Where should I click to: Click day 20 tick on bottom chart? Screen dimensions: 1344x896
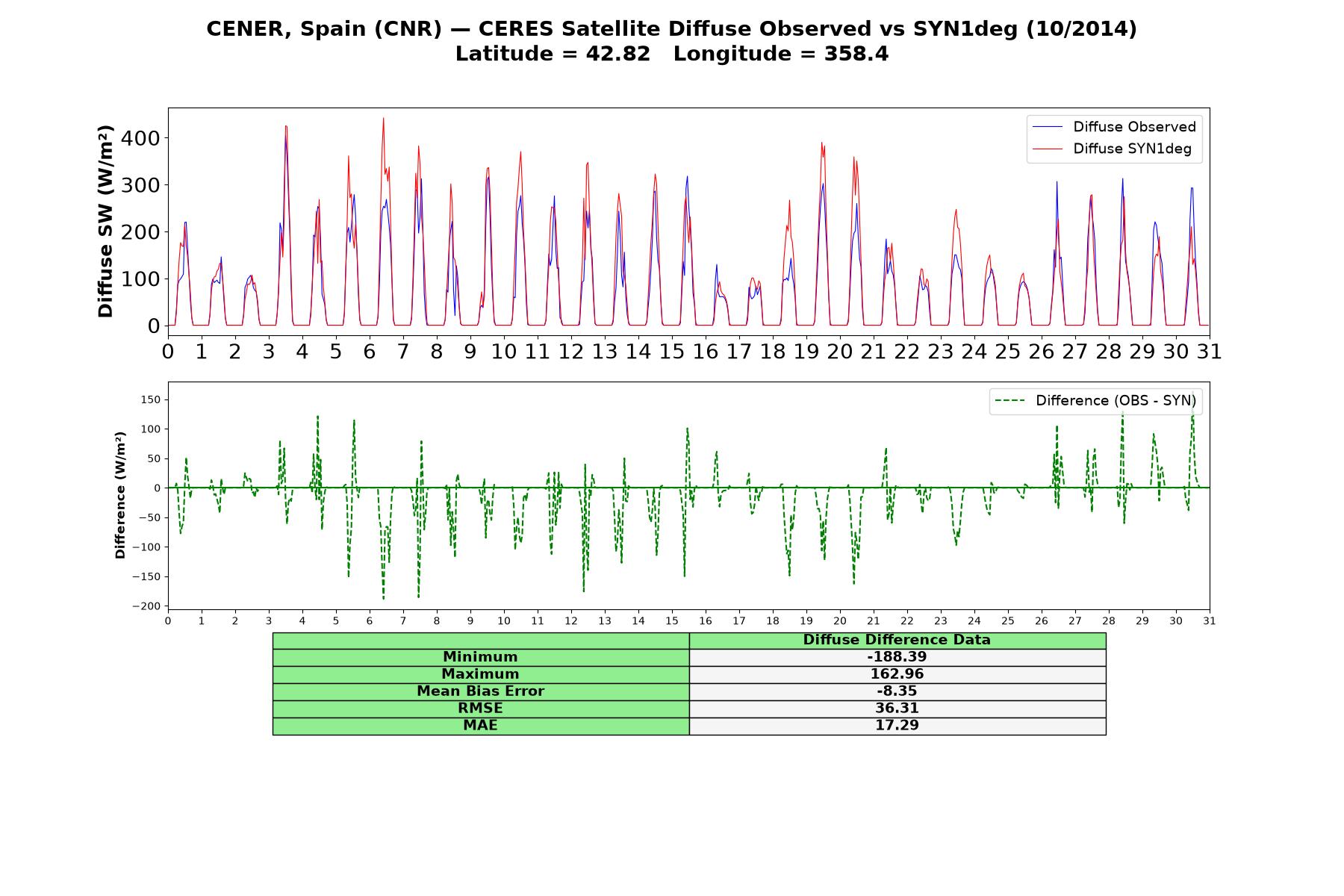840,621
